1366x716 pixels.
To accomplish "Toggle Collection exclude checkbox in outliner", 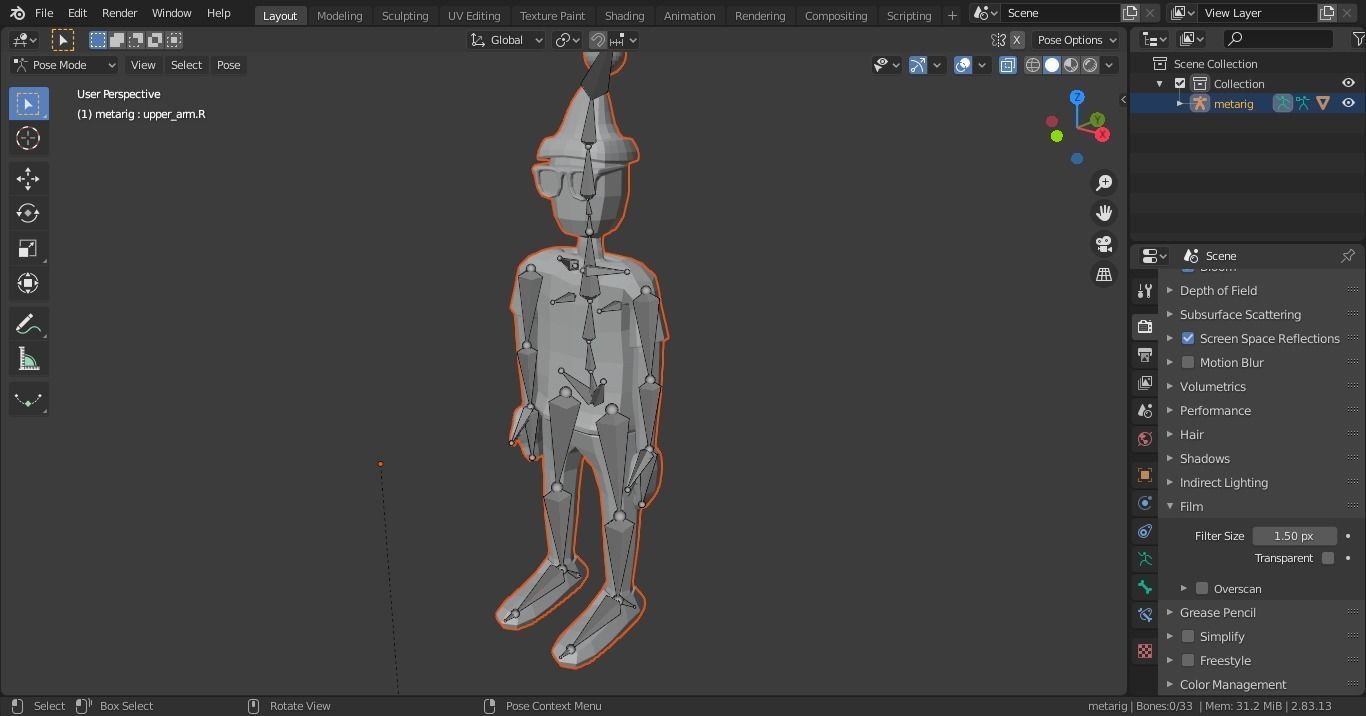I will [1180, 84].
